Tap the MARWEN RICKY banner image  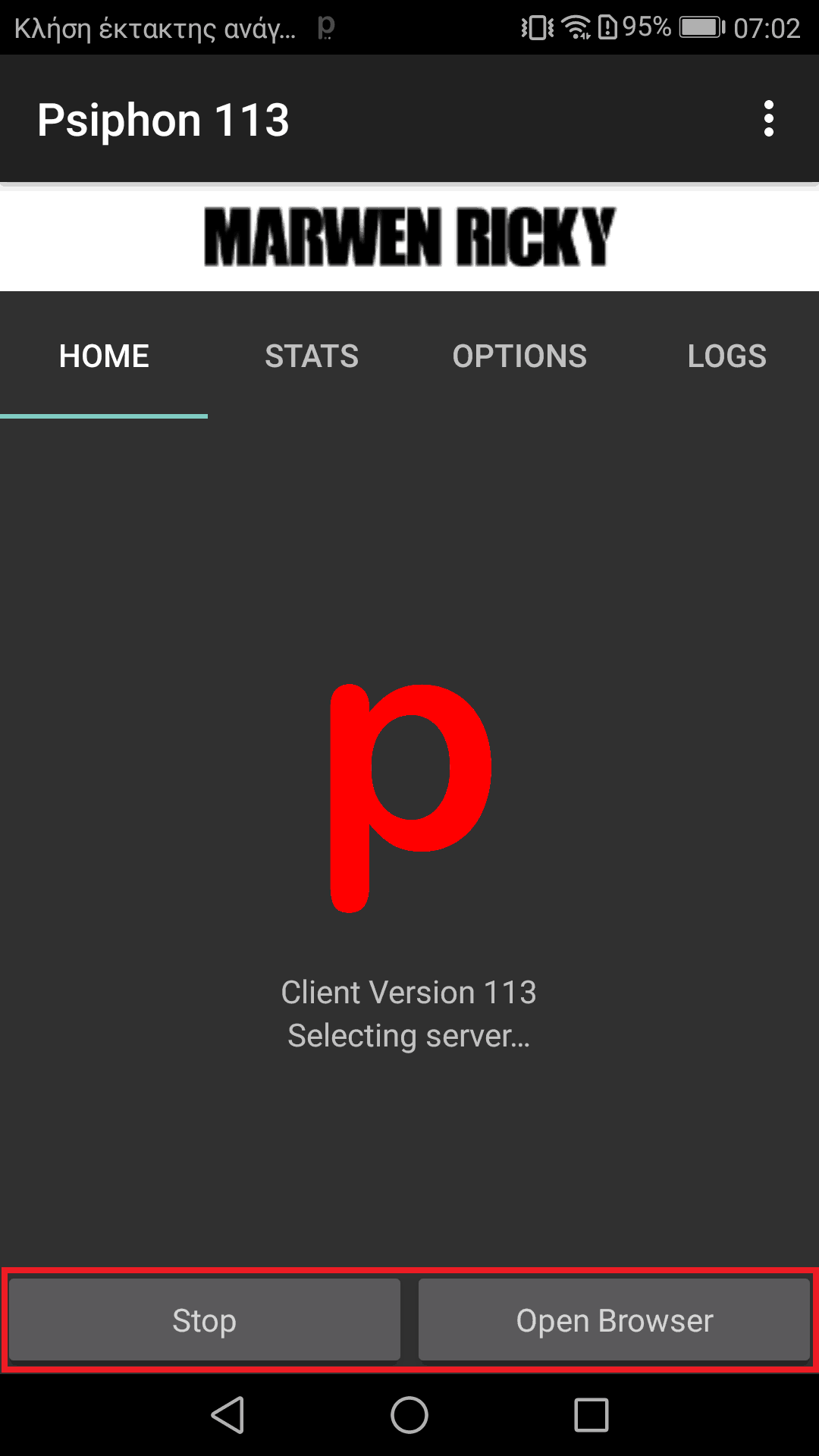click(409, 237)
